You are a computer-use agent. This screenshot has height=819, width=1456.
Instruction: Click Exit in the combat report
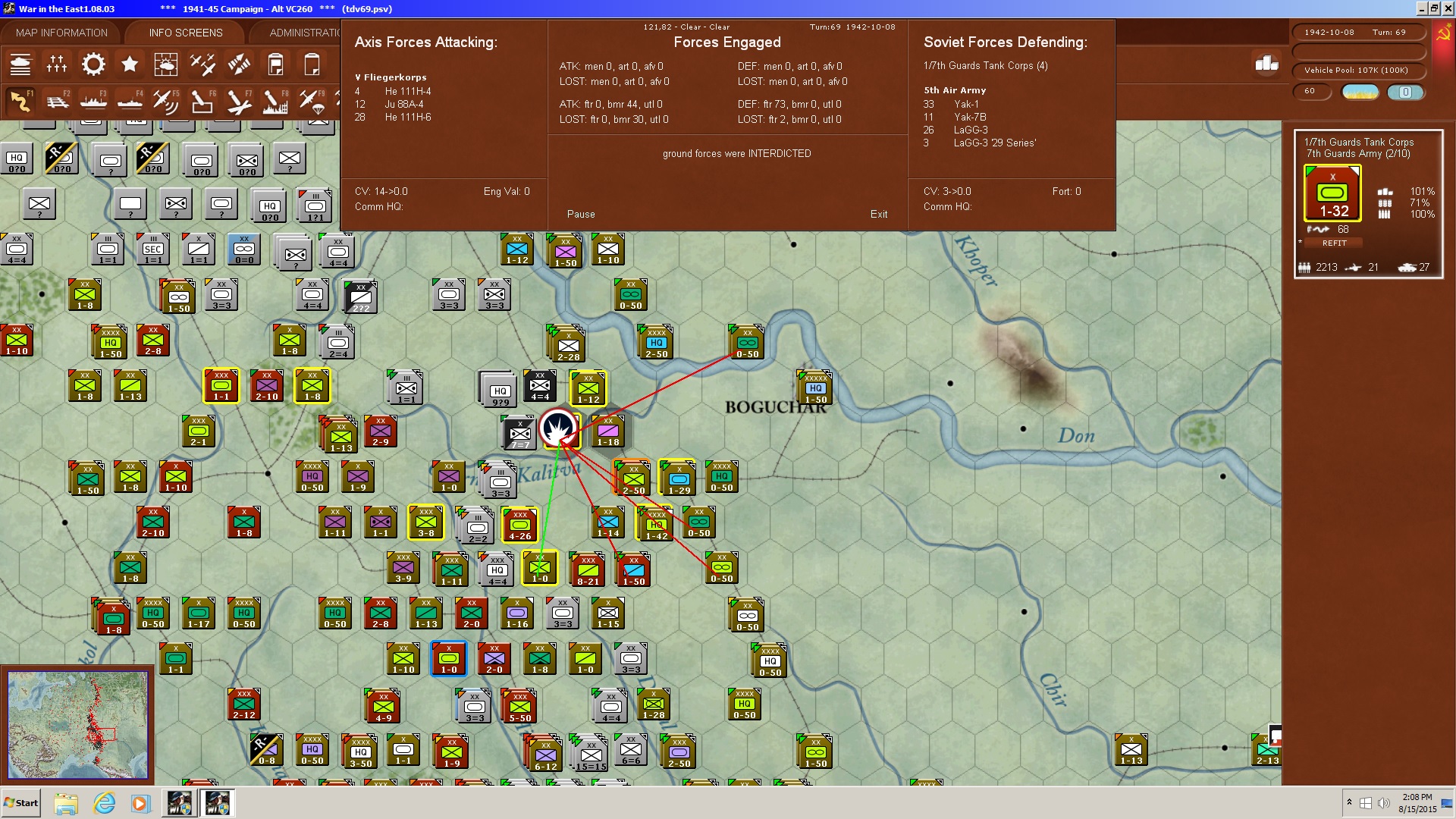pyautogui.click(x=879, y=215)
